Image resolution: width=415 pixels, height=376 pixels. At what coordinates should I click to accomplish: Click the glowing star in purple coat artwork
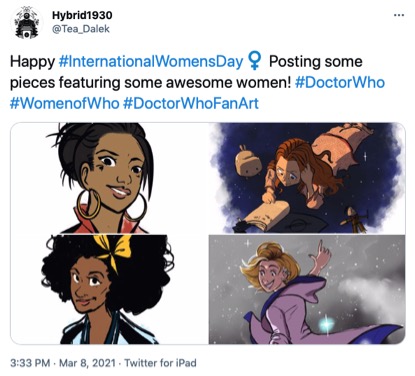(x=326, y=324)
